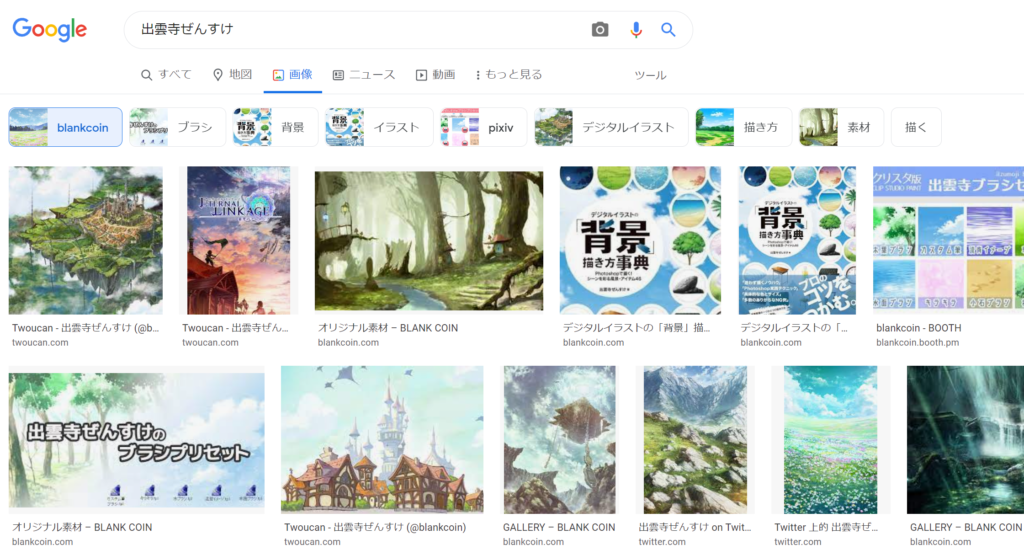
Task: Open the fantasy castle town thumbnail
Action: pos(382,440)
